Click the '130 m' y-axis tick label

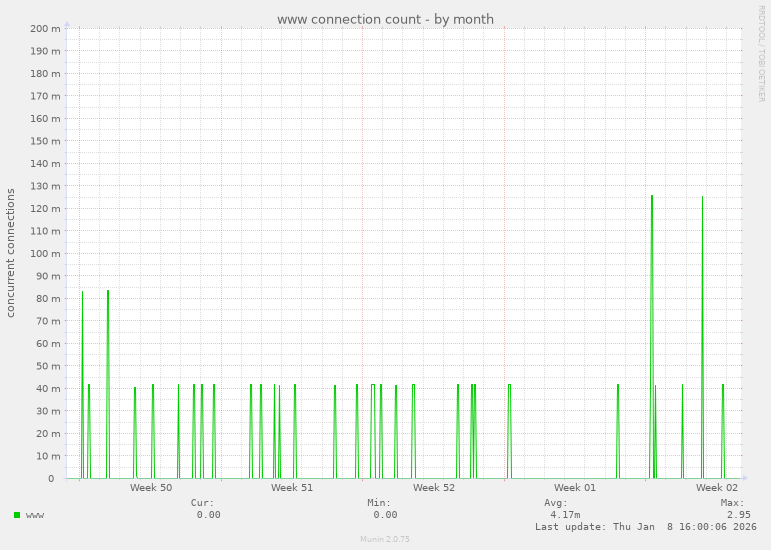[45, 186]
